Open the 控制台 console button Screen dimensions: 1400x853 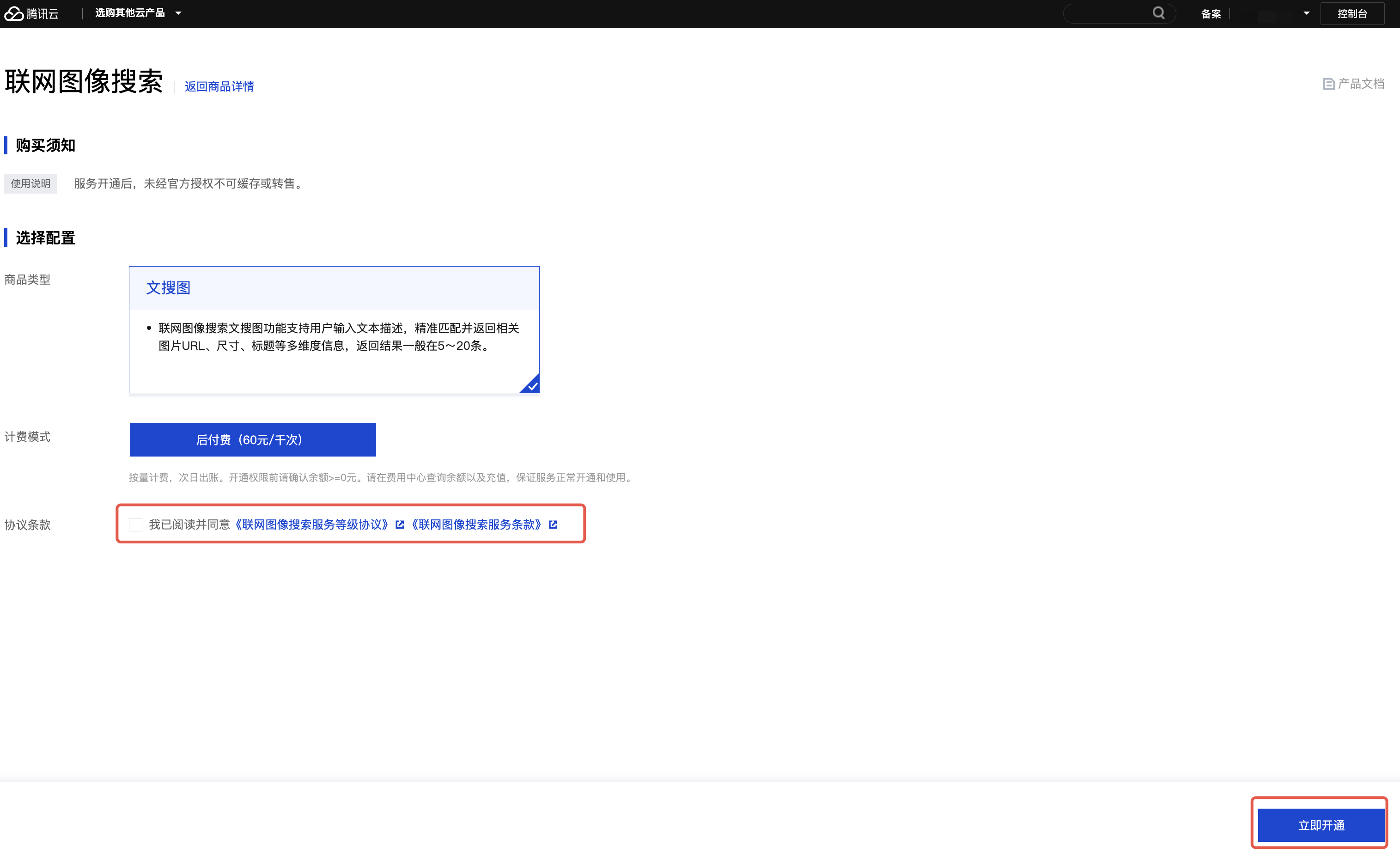(1351, 14)
